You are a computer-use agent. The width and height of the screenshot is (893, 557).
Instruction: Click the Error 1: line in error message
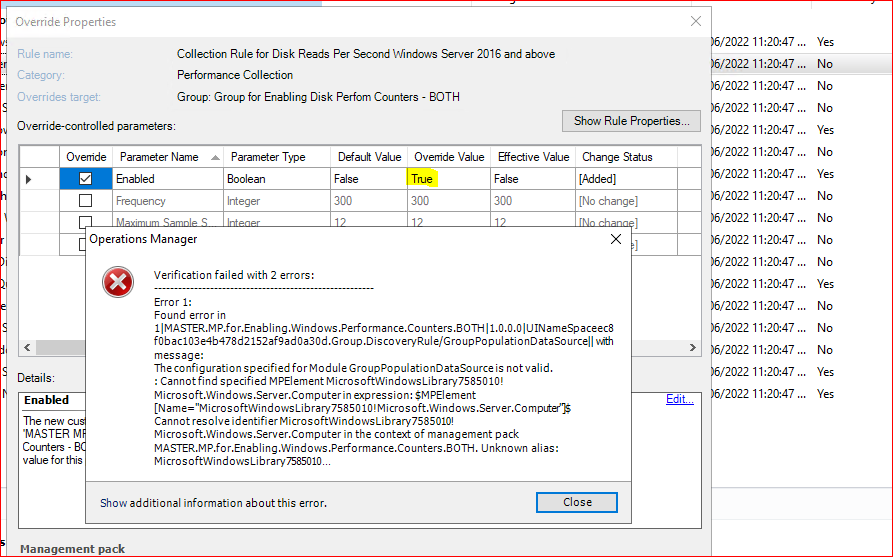tap(173, 302)
